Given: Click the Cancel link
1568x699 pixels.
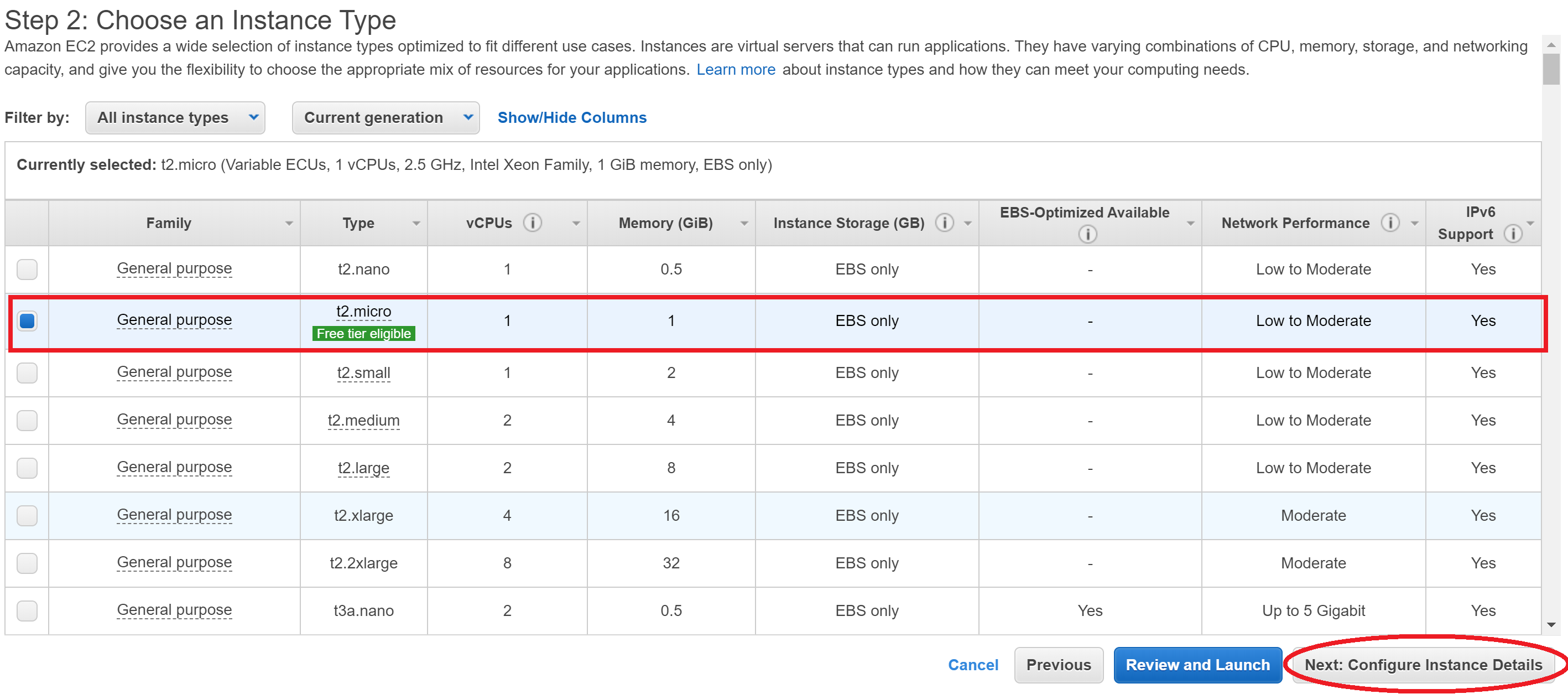Looking at the screenshot, I should click(973, 665).
